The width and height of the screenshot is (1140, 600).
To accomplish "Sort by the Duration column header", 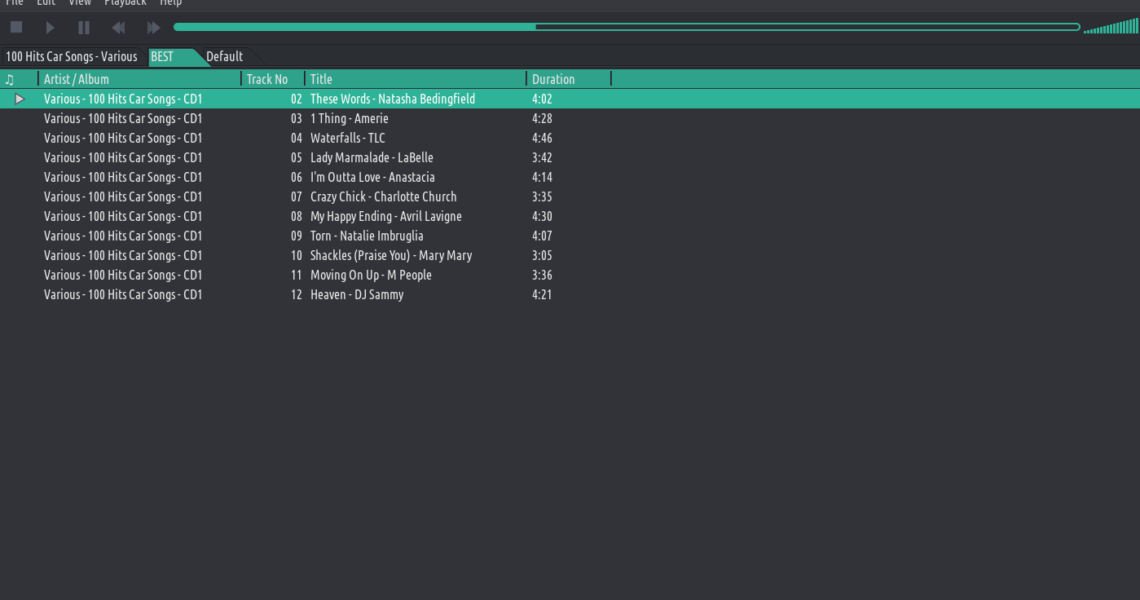I will [x=553, y=79].
